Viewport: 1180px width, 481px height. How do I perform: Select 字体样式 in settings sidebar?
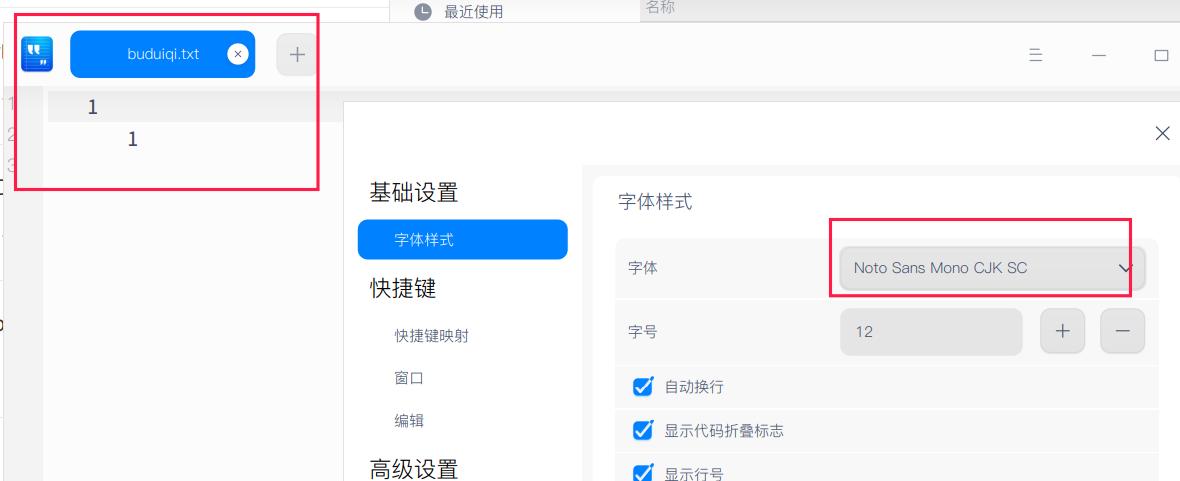point(463,239)
